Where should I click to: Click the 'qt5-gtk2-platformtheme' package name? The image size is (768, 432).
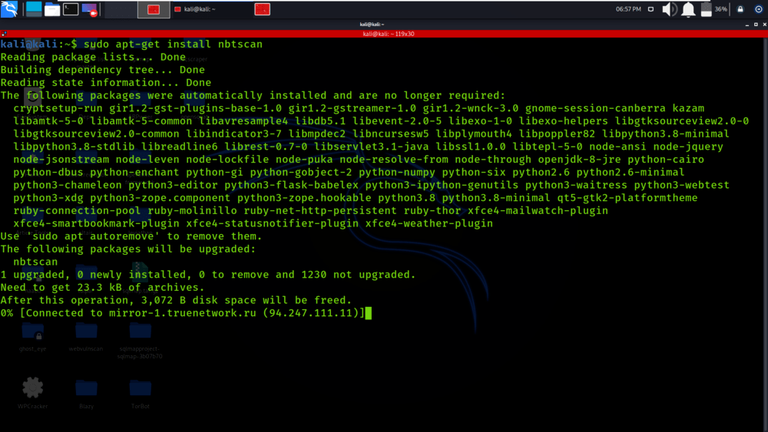[627, 198]
